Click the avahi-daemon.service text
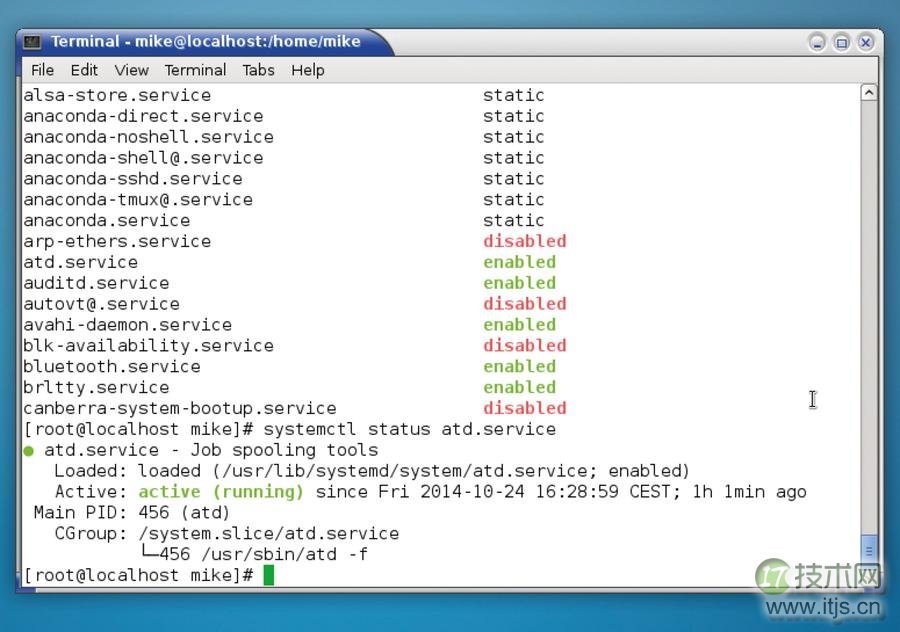Viewport: 900px width, 632px height. pos(127,325)
